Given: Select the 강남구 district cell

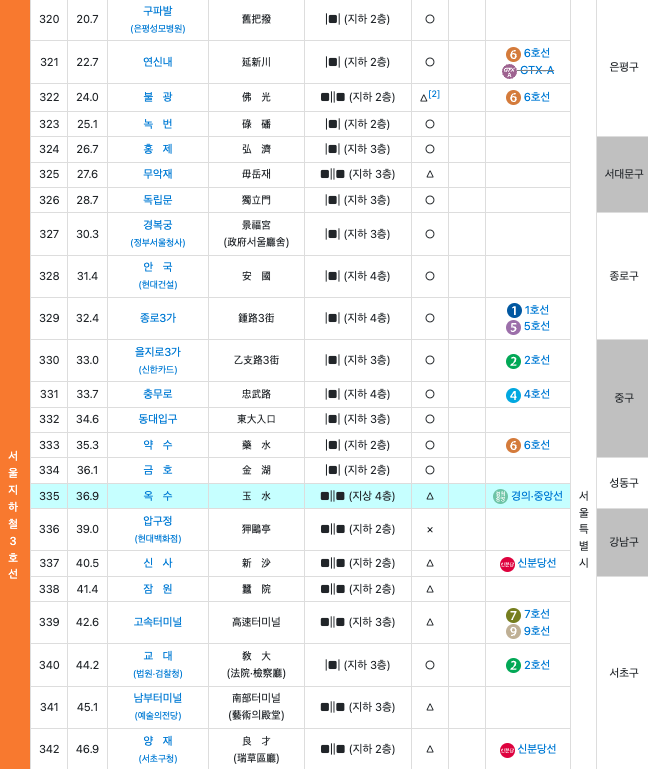Looking at the screenshot, I should [623, 542].
